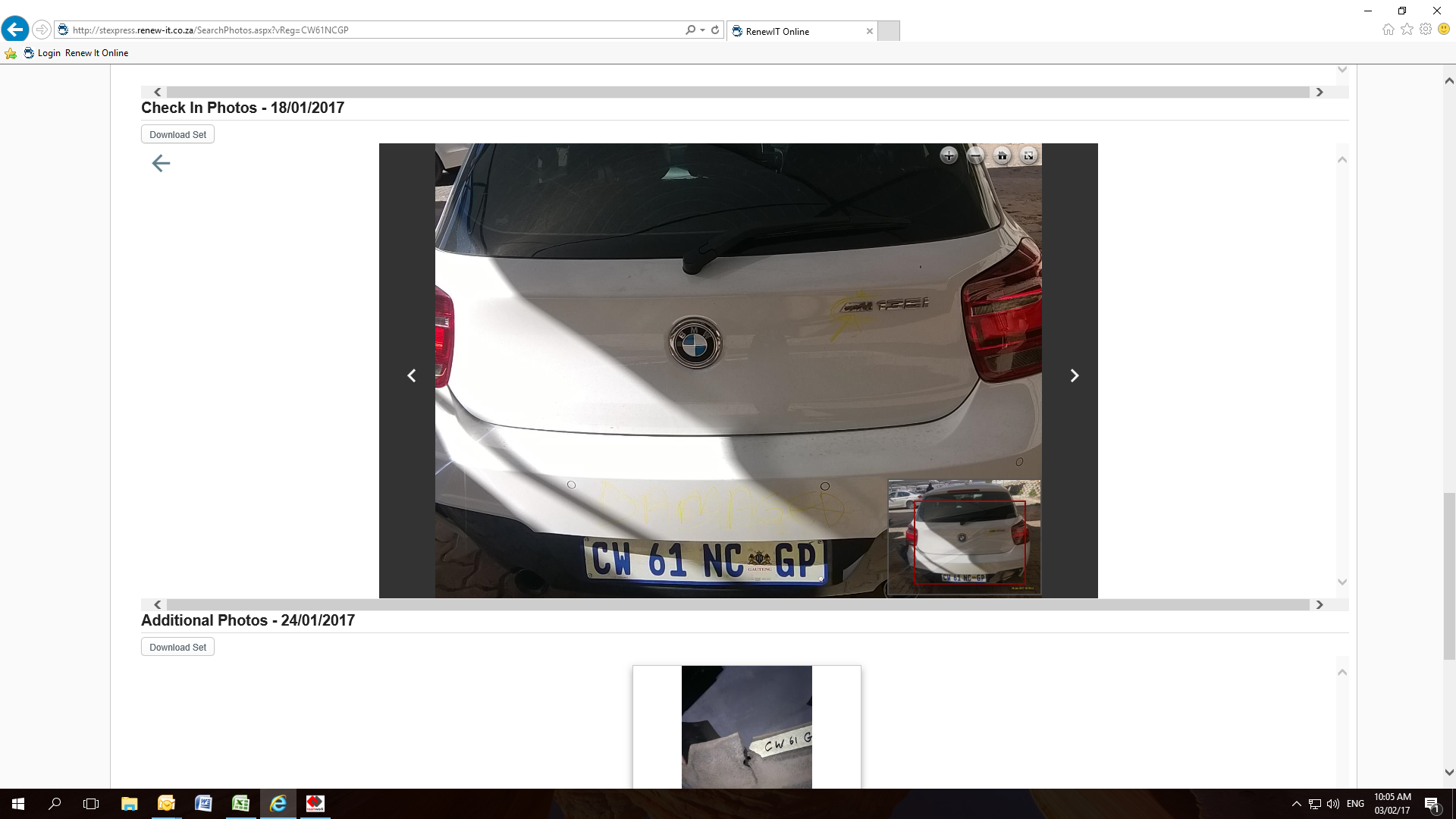The height and width of the screenshot is (819, 1456).
Task: Open the browser Tools gear menu
Action: [x=1426, y=30]
